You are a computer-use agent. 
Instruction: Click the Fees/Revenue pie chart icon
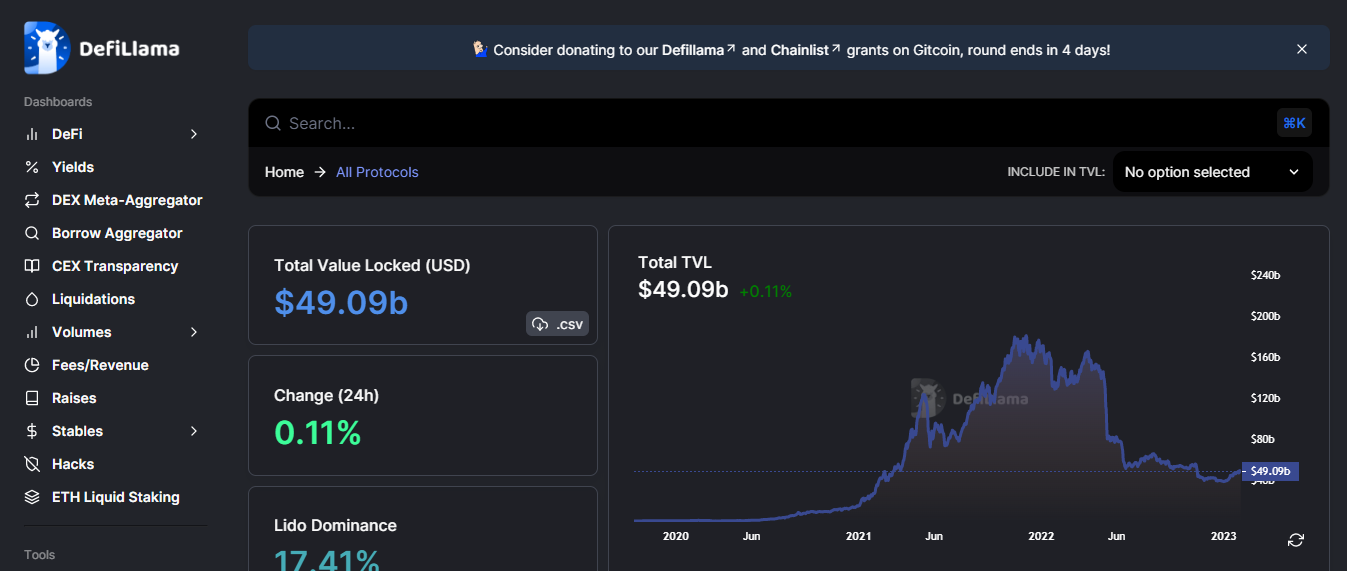point(32,365)
